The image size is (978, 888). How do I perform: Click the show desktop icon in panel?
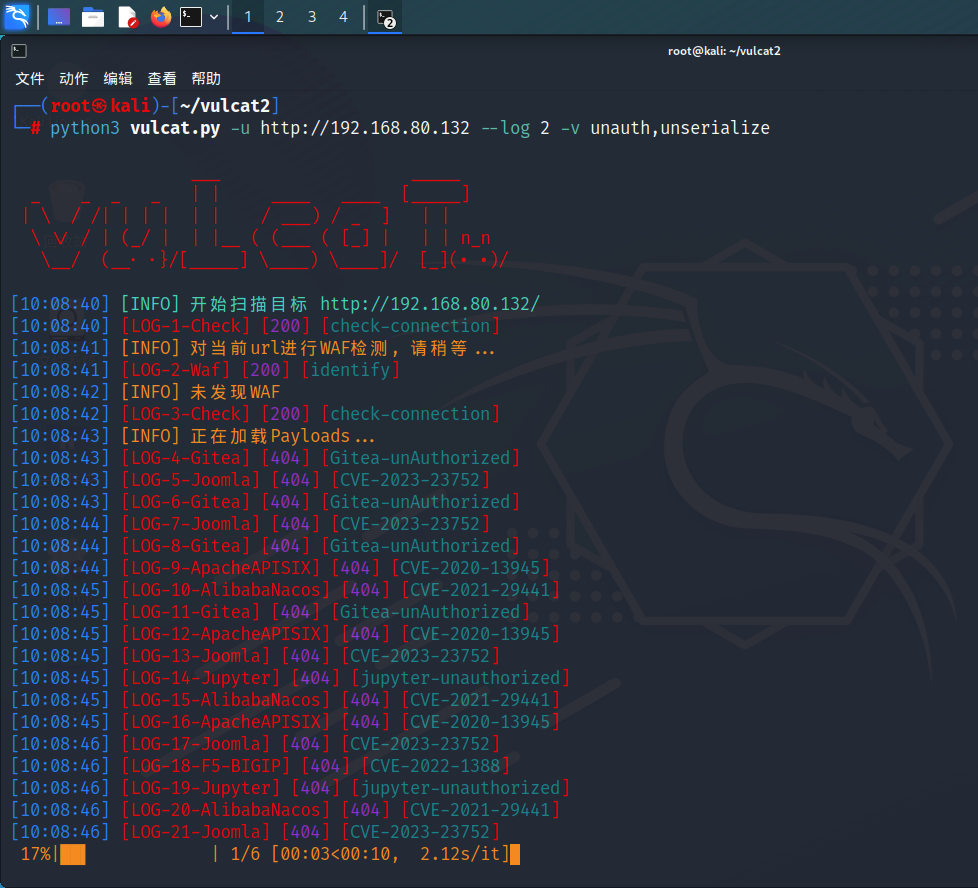tap(59, 17)
